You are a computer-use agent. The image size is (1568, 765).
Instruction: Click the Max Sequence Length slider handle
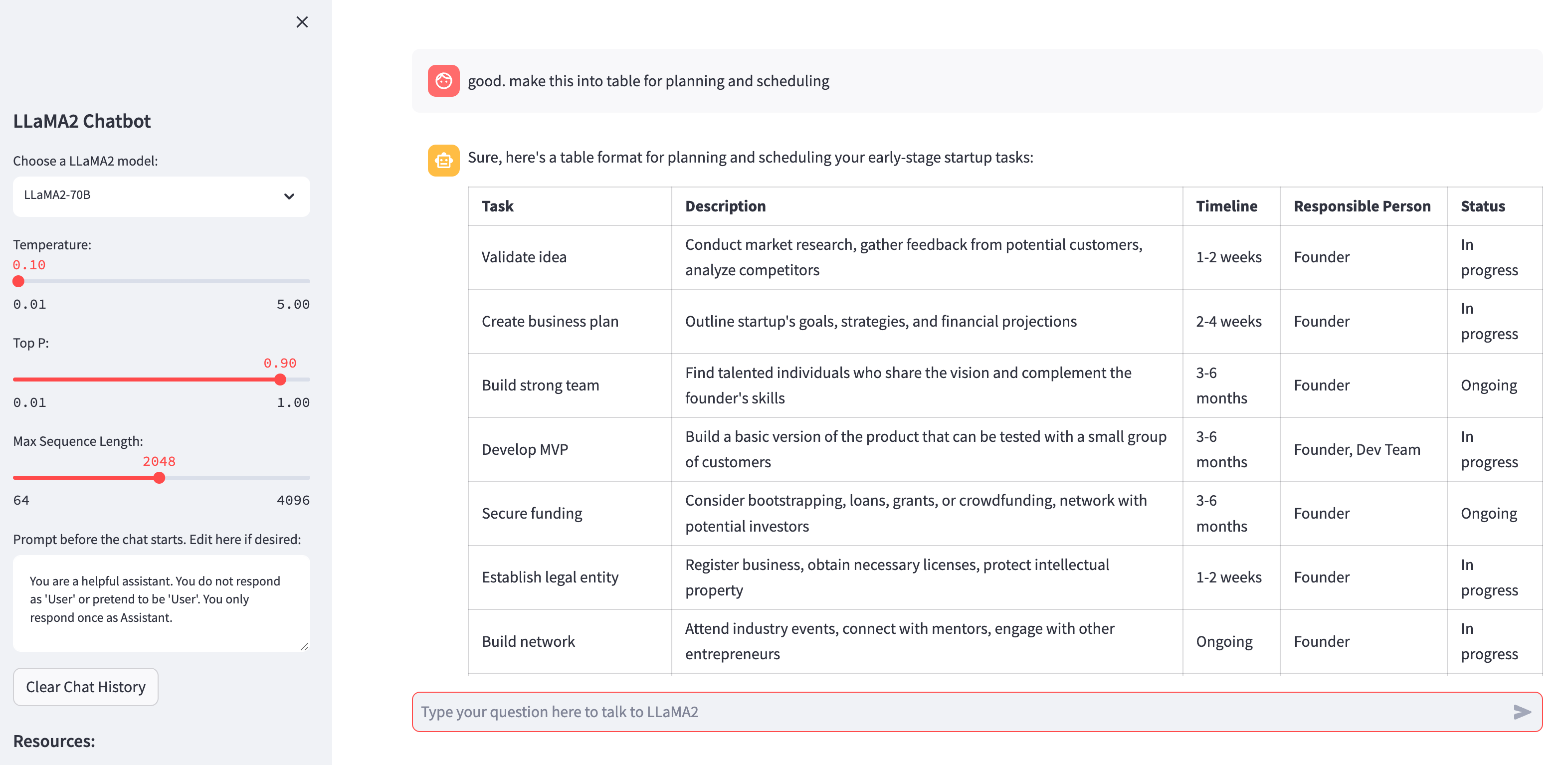[x=160, y=478]
